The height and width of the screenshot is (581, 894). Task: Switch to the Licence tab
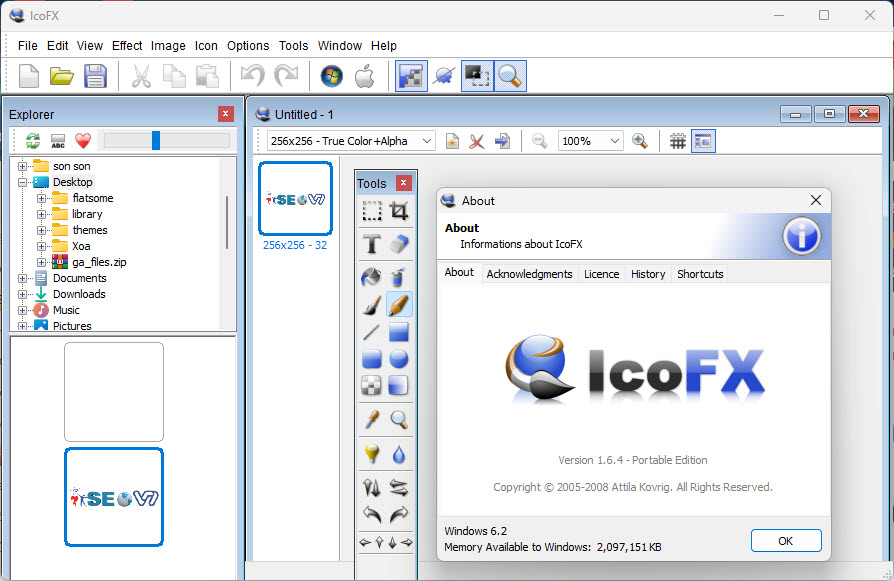point(601,274)
